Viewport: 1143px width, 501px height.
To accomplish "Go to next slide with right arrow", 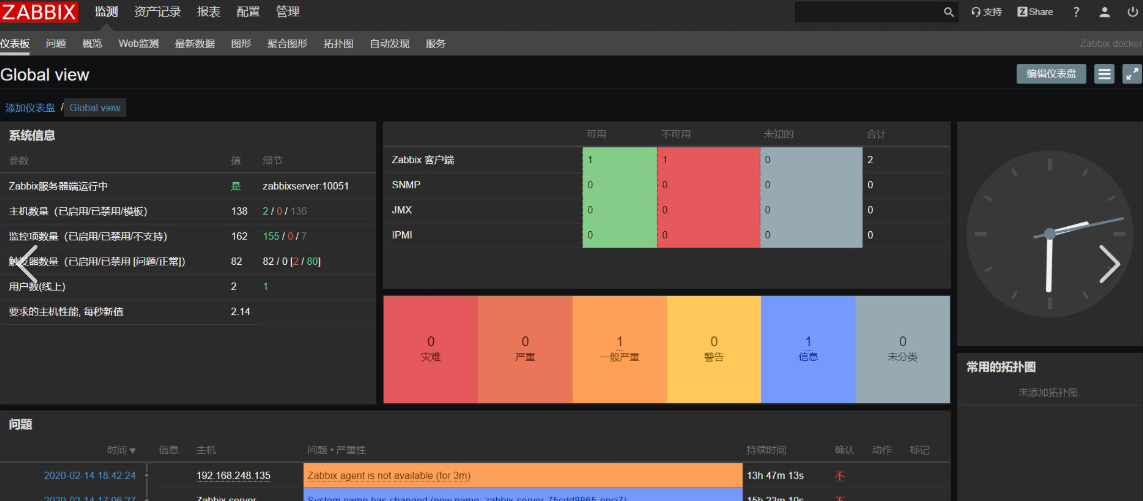I will (x=1109, y=264).
